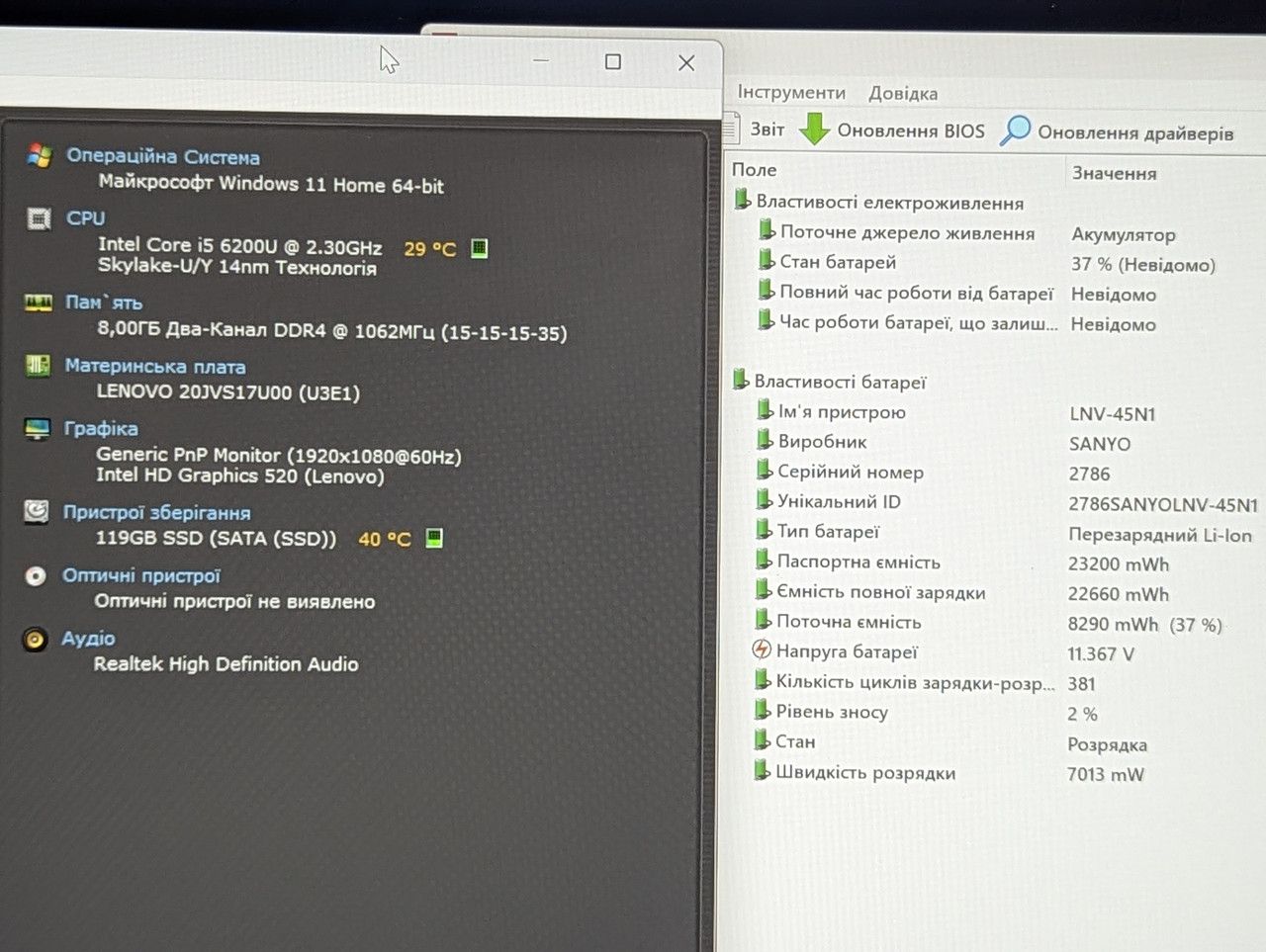
Task: Select the speaker icon next to Аудіо
Action: point(35,639)
